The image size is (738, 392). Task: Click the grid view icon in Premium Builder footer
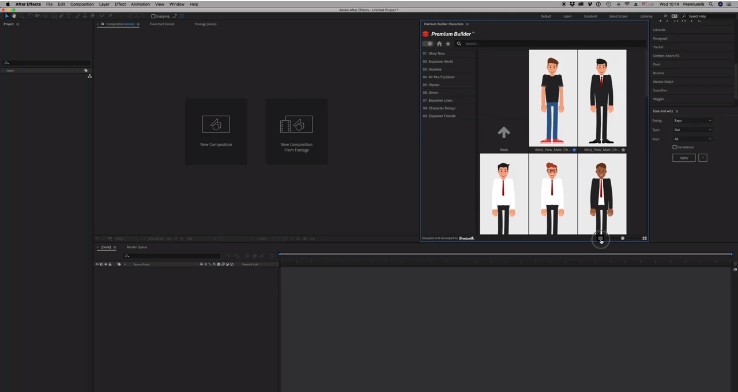pos(644,238)
